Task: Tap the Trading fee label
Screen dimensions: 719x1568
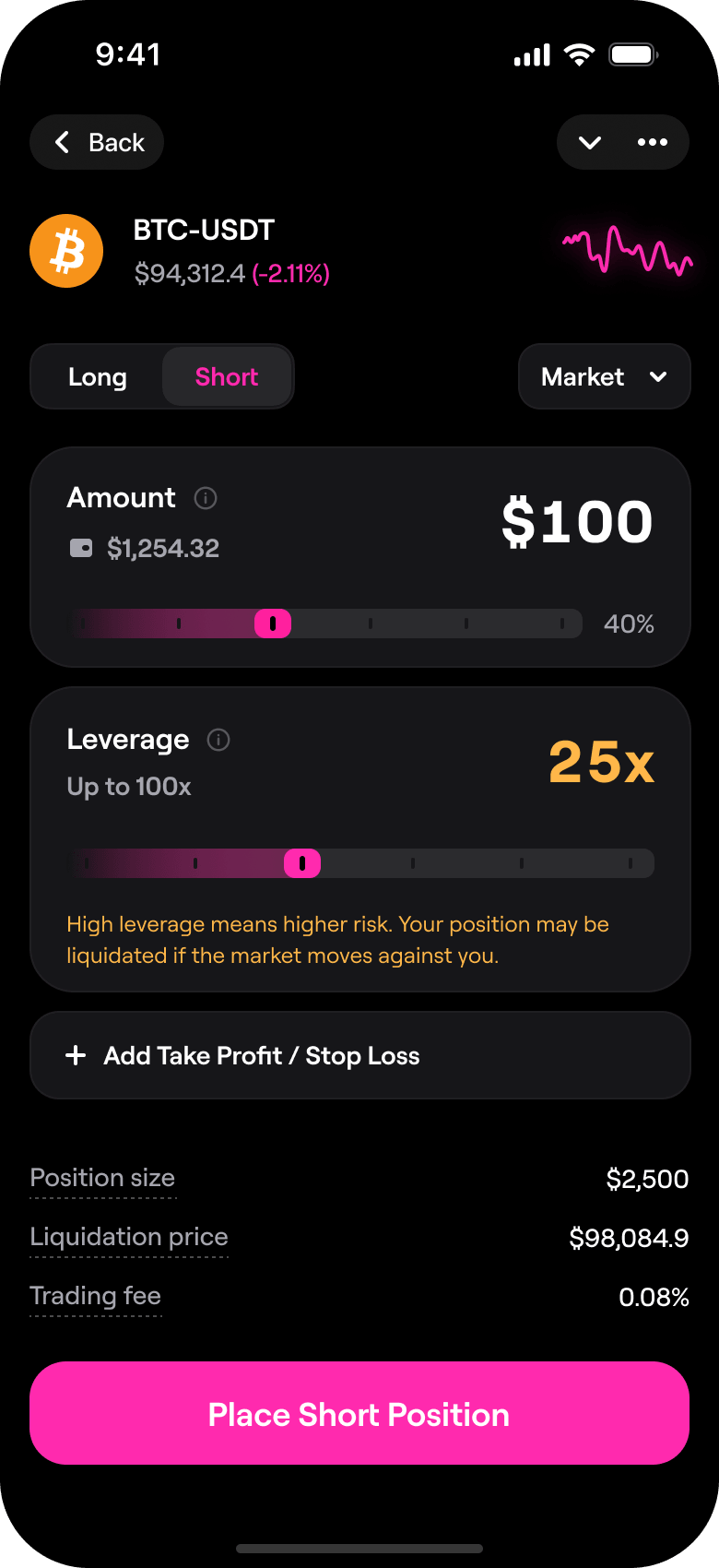Action: coord(96,1296)
